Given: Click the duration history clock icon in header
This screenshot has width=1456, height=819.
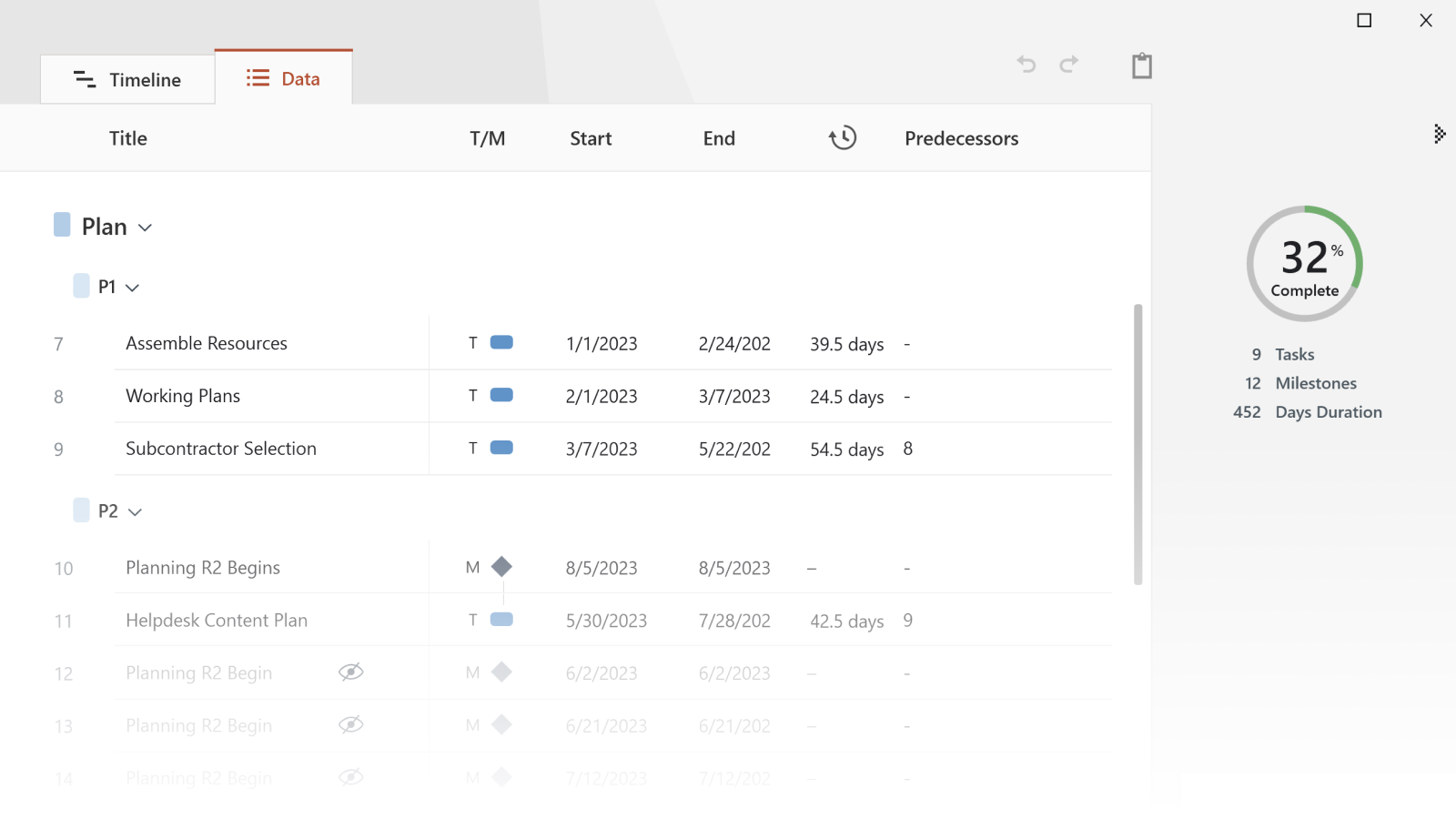Looking at the screenshot, I should (842, 137).
